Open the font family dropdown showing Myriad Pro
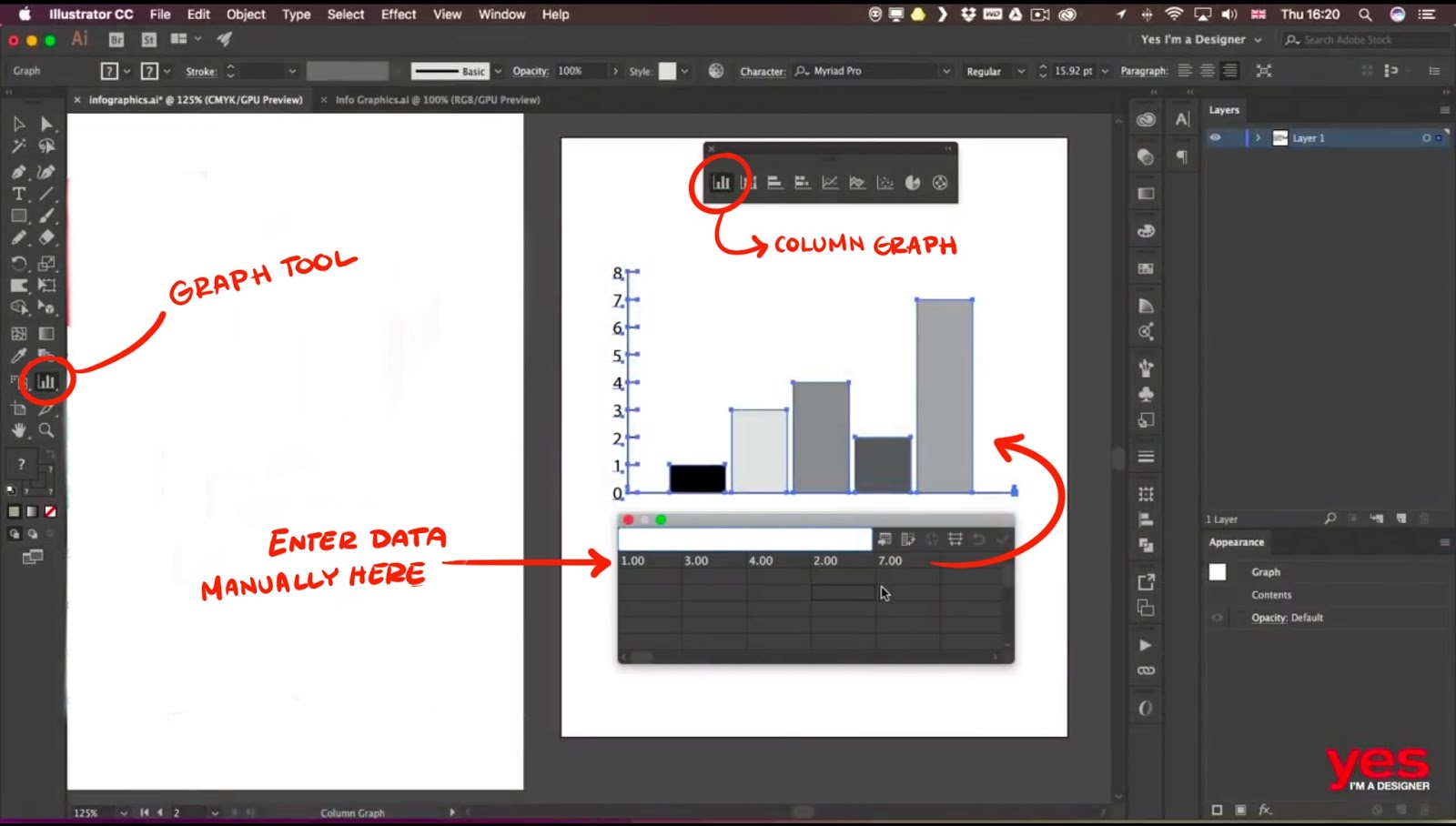 [946, 70]
